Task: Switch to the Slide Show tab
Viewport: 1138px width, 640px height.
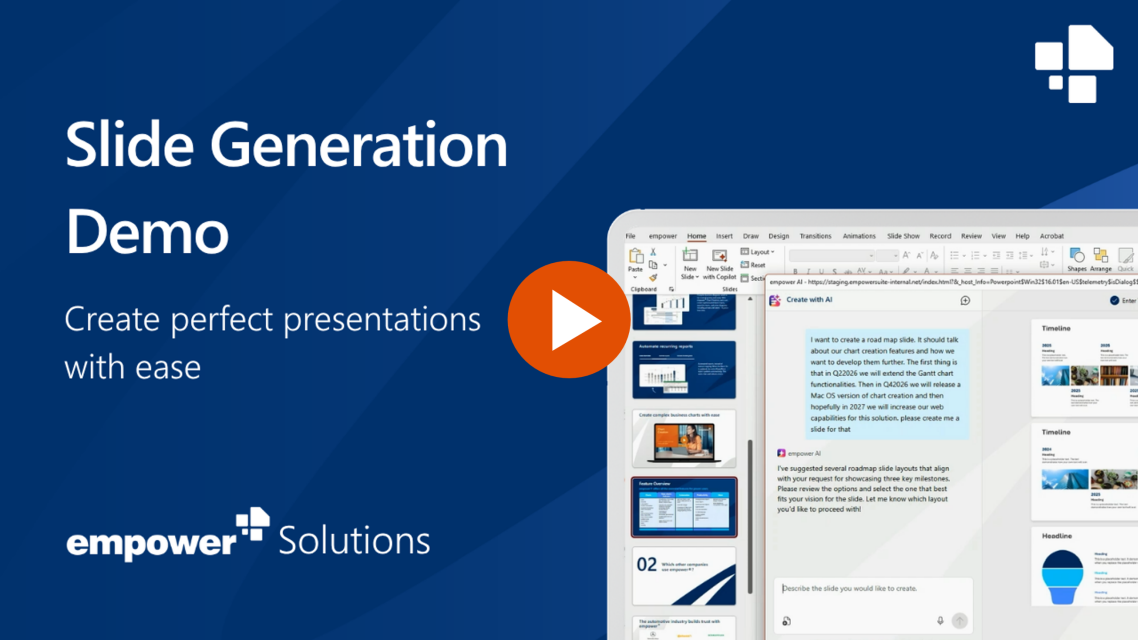Action: [903, 236]
